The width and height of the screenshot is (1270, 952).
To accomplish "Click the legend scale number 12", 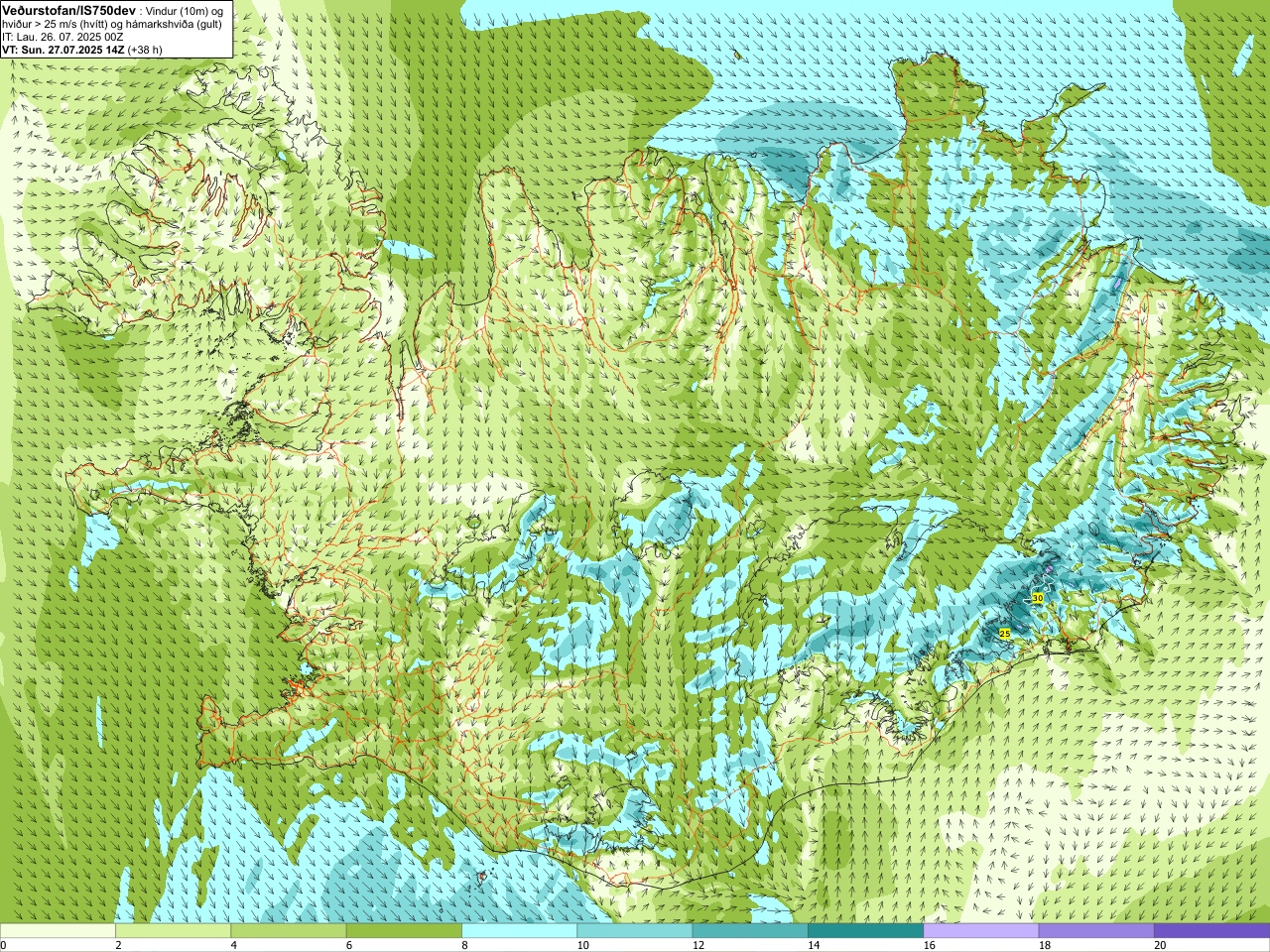I will click(698, 945).
